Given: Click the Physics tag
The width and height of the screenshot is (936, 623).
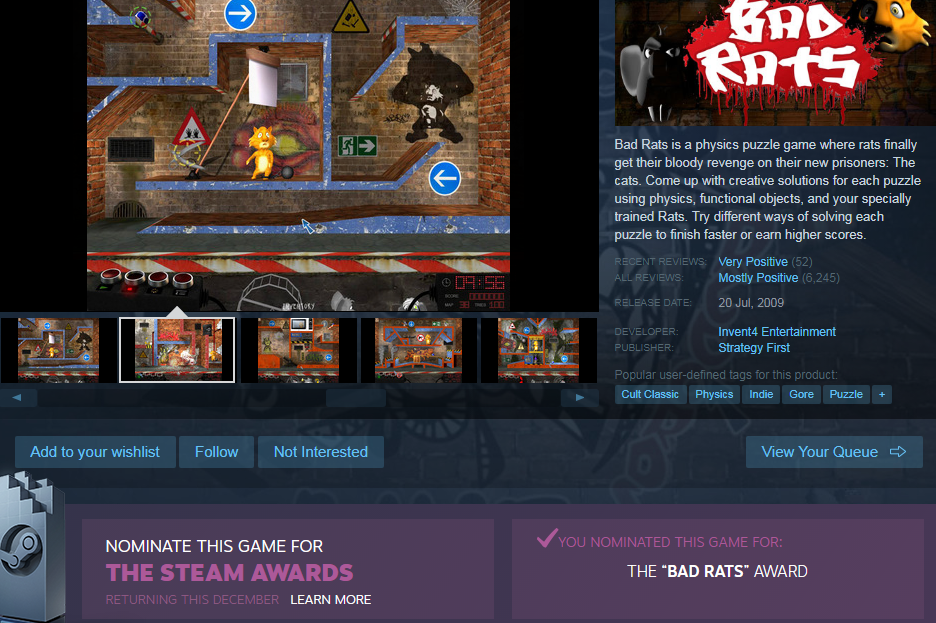Looking at the screenshot, I should tap(714, 394).
